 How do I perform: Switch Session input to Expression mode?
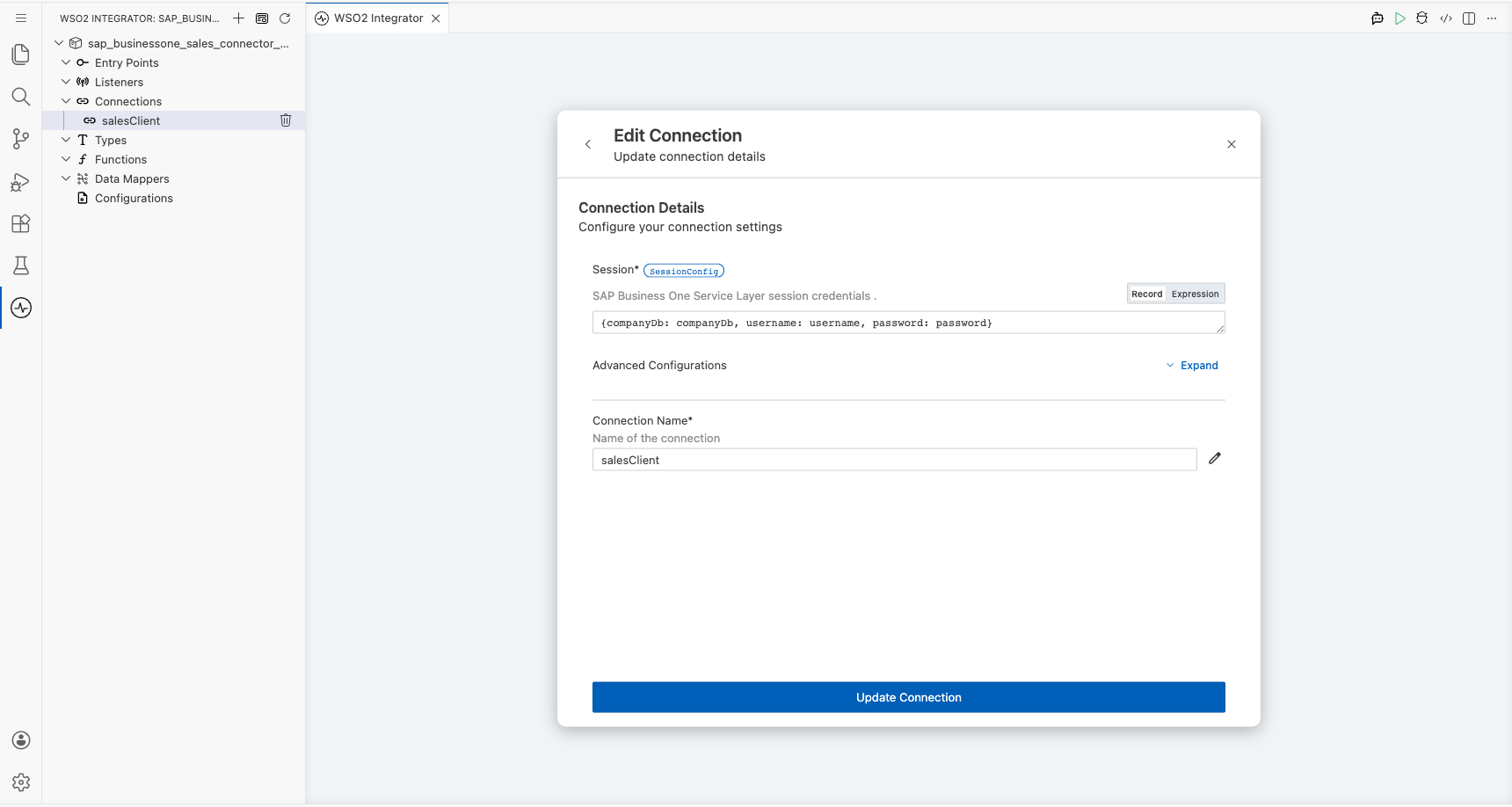pos(1196,294)
